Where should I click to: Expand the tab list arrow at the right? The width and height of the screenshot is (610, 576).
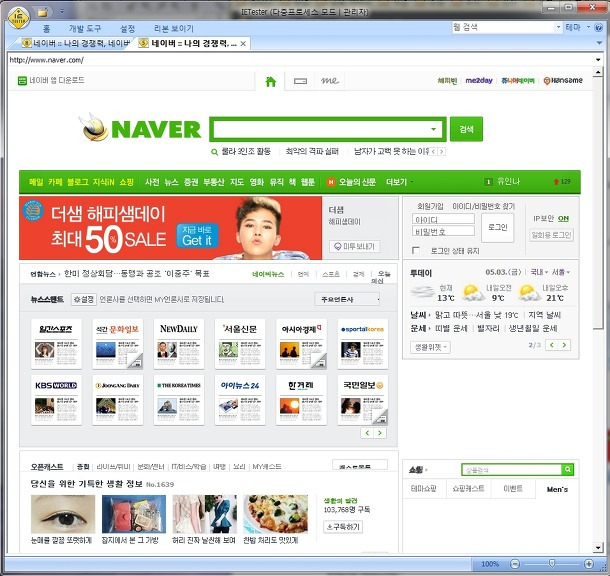coord(599,43)
